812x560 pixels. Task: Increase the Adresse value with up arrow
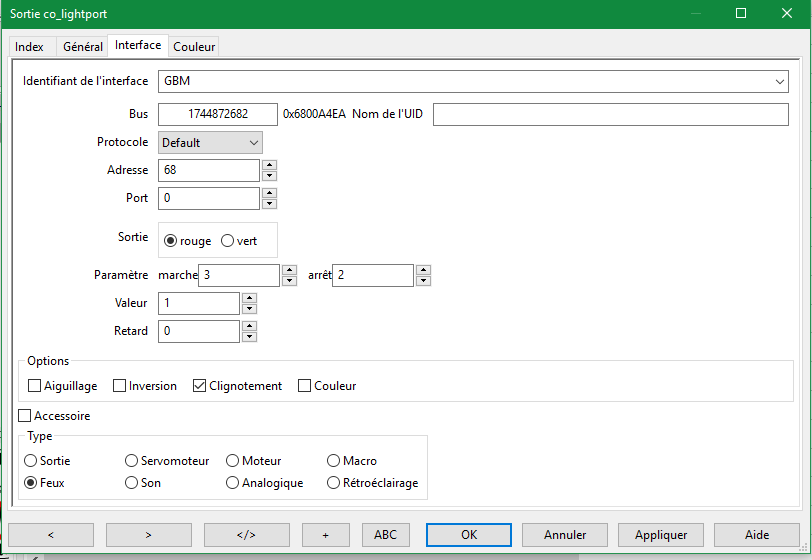coord(269,165)
